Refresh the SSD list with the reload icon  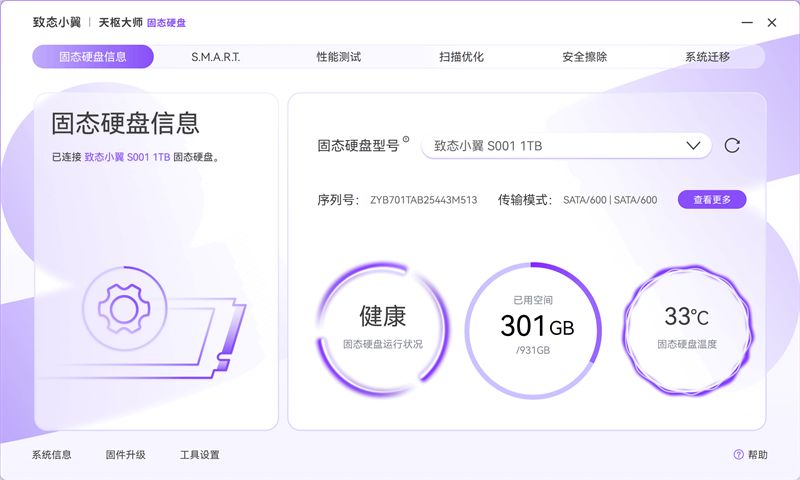coord(732,146)
